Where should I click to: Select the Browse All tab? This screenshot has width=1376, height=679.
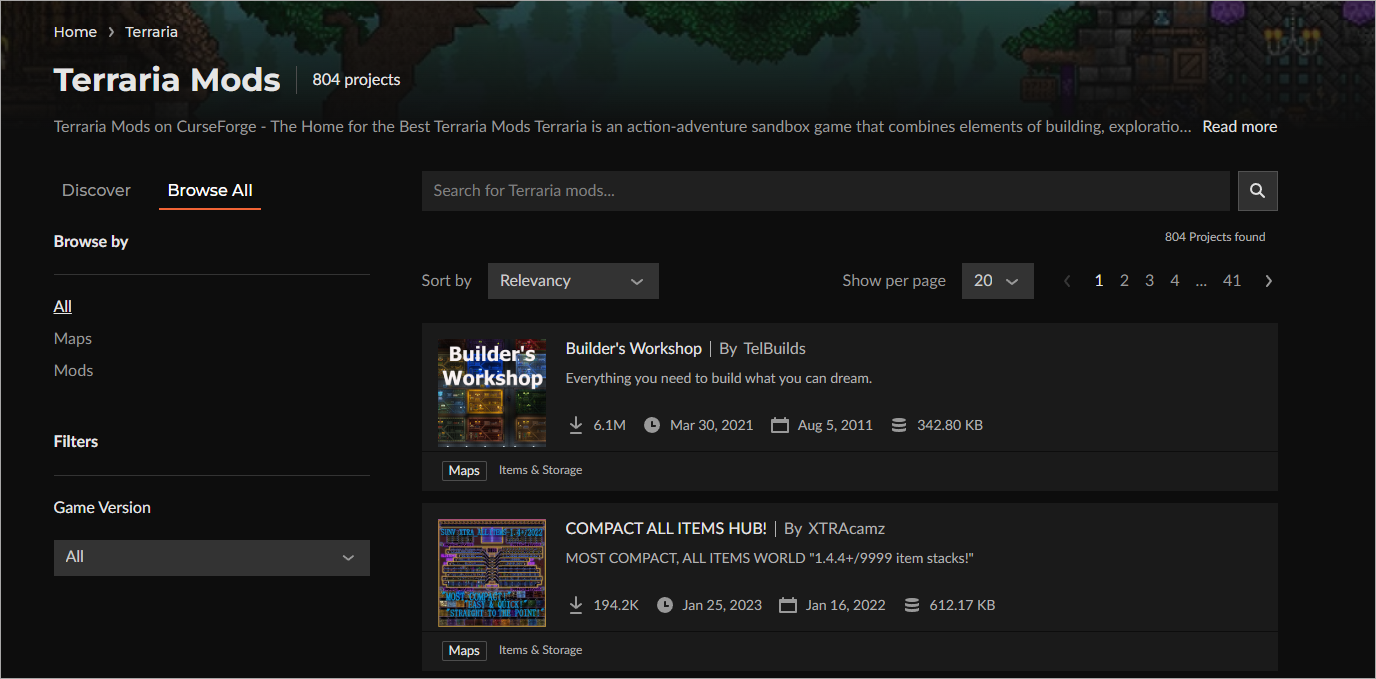[x=210, y=190]
